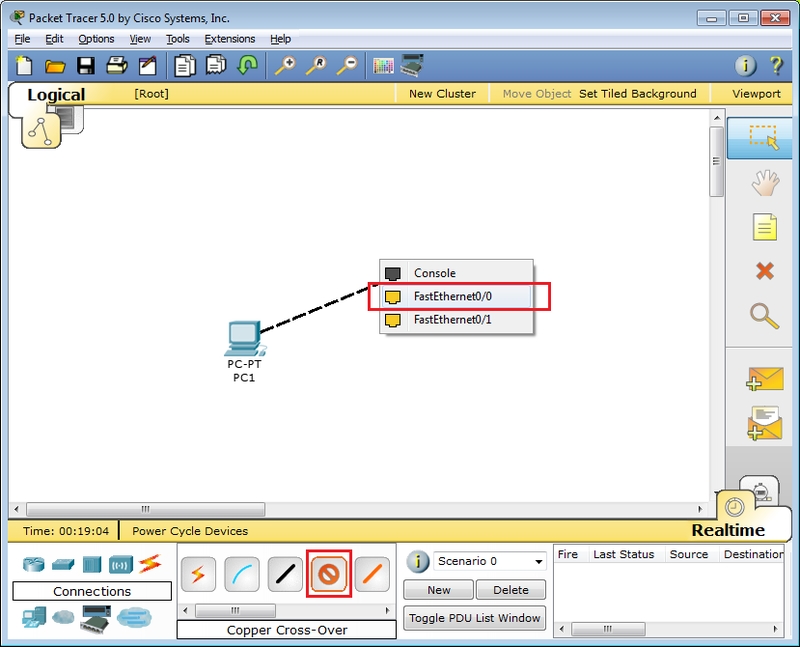Click the Add Simple PDU envelope
Image resolution: width=800 pixels, height=647 pixels.
tap(764, 379)
